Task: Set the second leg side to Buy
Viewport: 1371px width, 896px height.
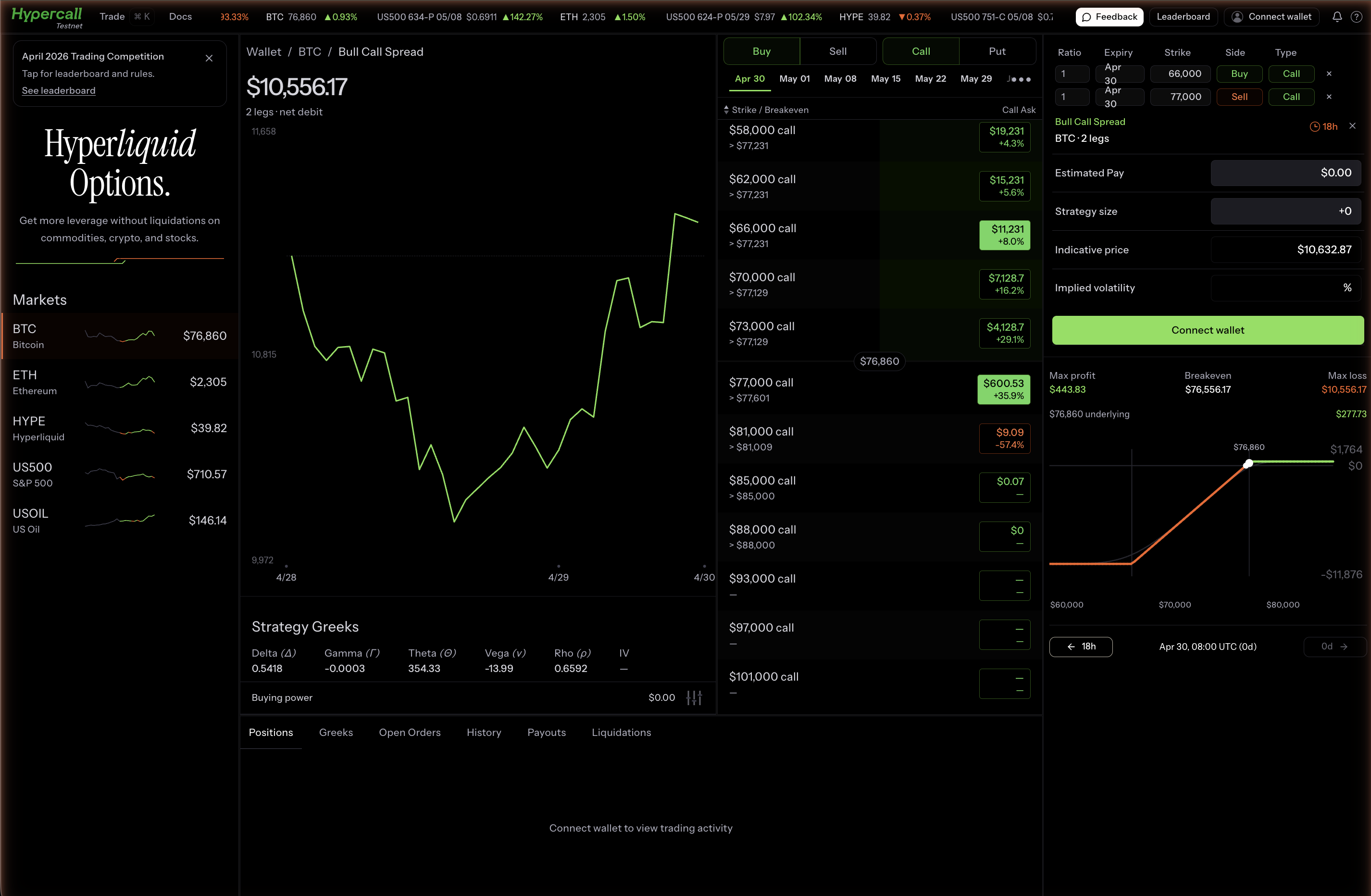Action: (1240, 97)
